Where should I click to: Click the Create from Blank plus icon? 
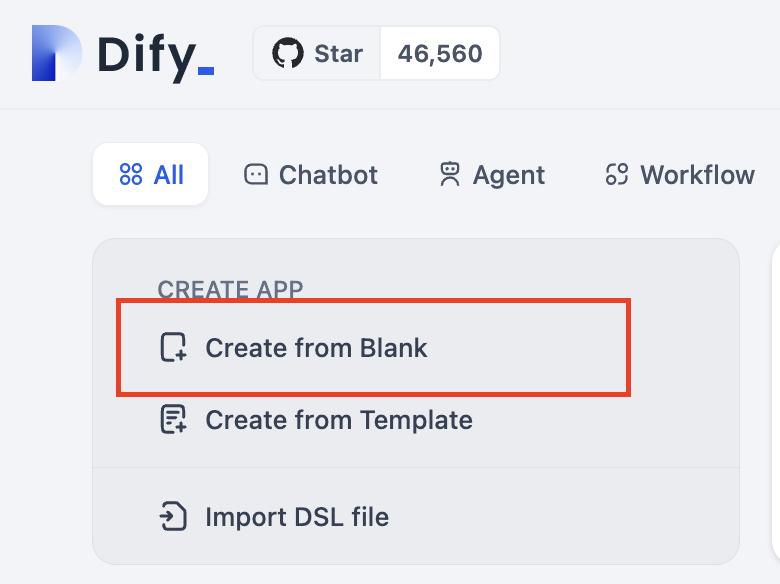(x=174, y=348)
